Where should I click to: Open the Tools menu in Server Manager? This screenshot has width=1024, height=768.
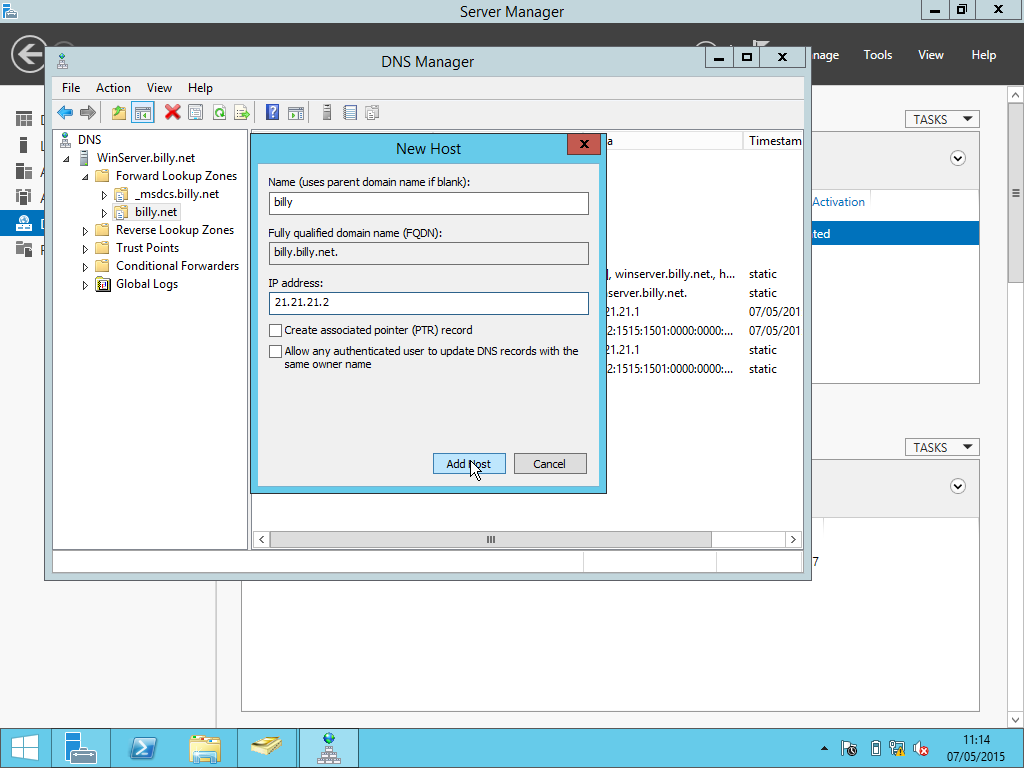point(877,55)
